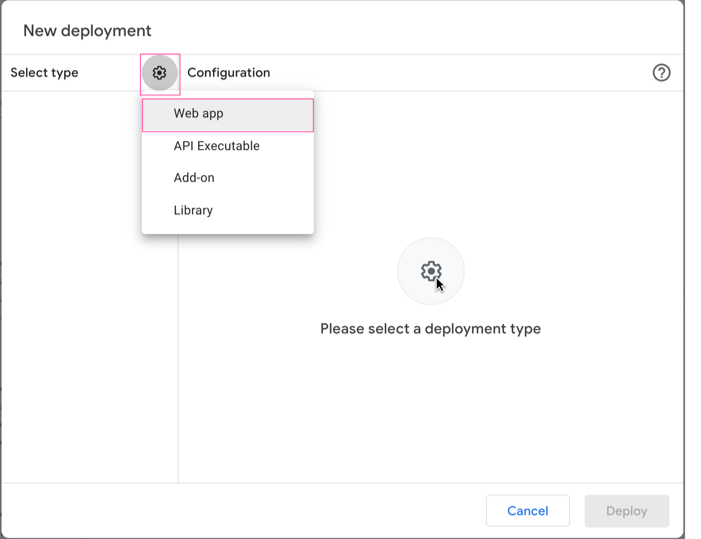Click the Select type label

(x=44, y=73)
